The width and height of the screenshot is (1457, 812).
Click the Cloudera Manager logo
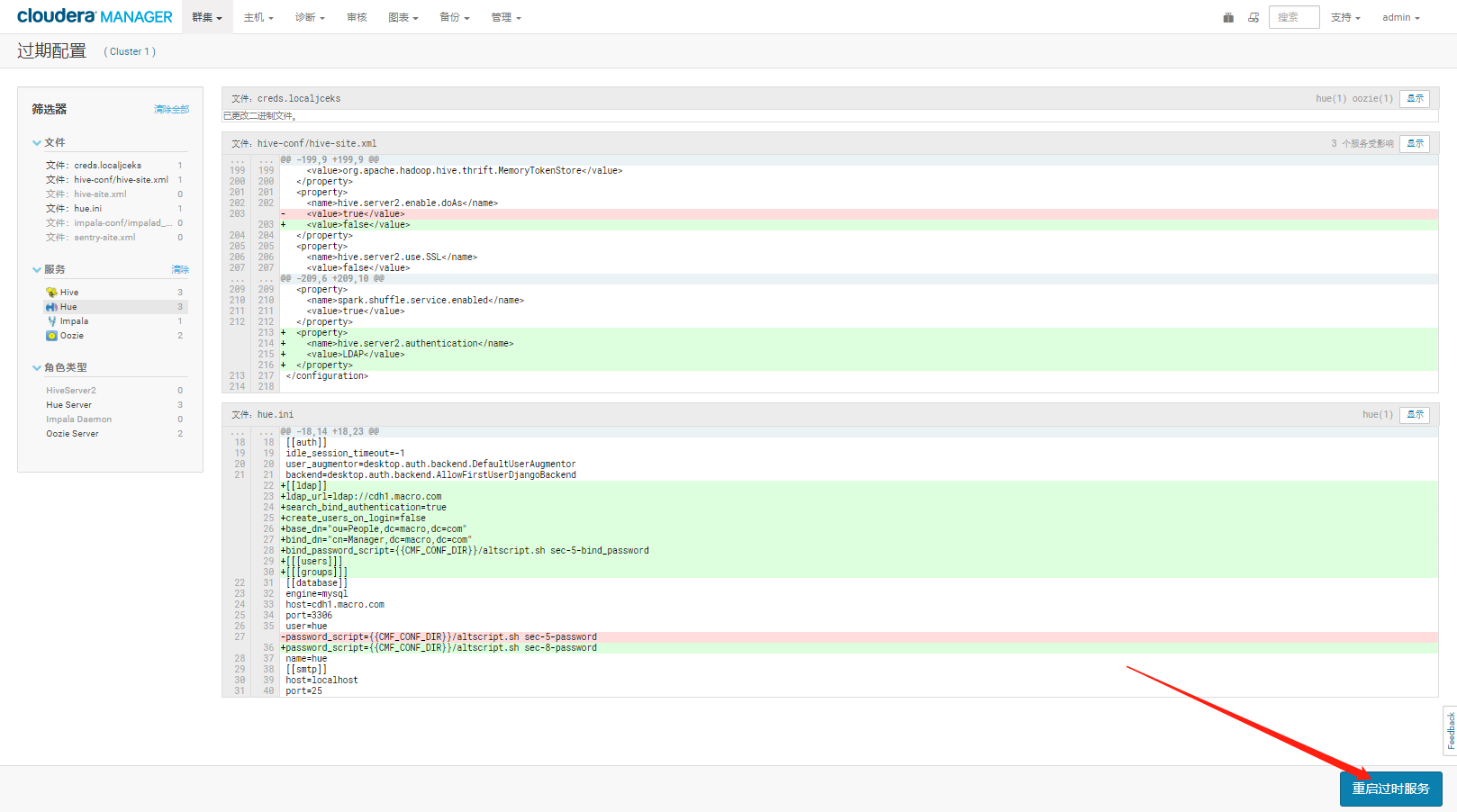tap(95, 16)
